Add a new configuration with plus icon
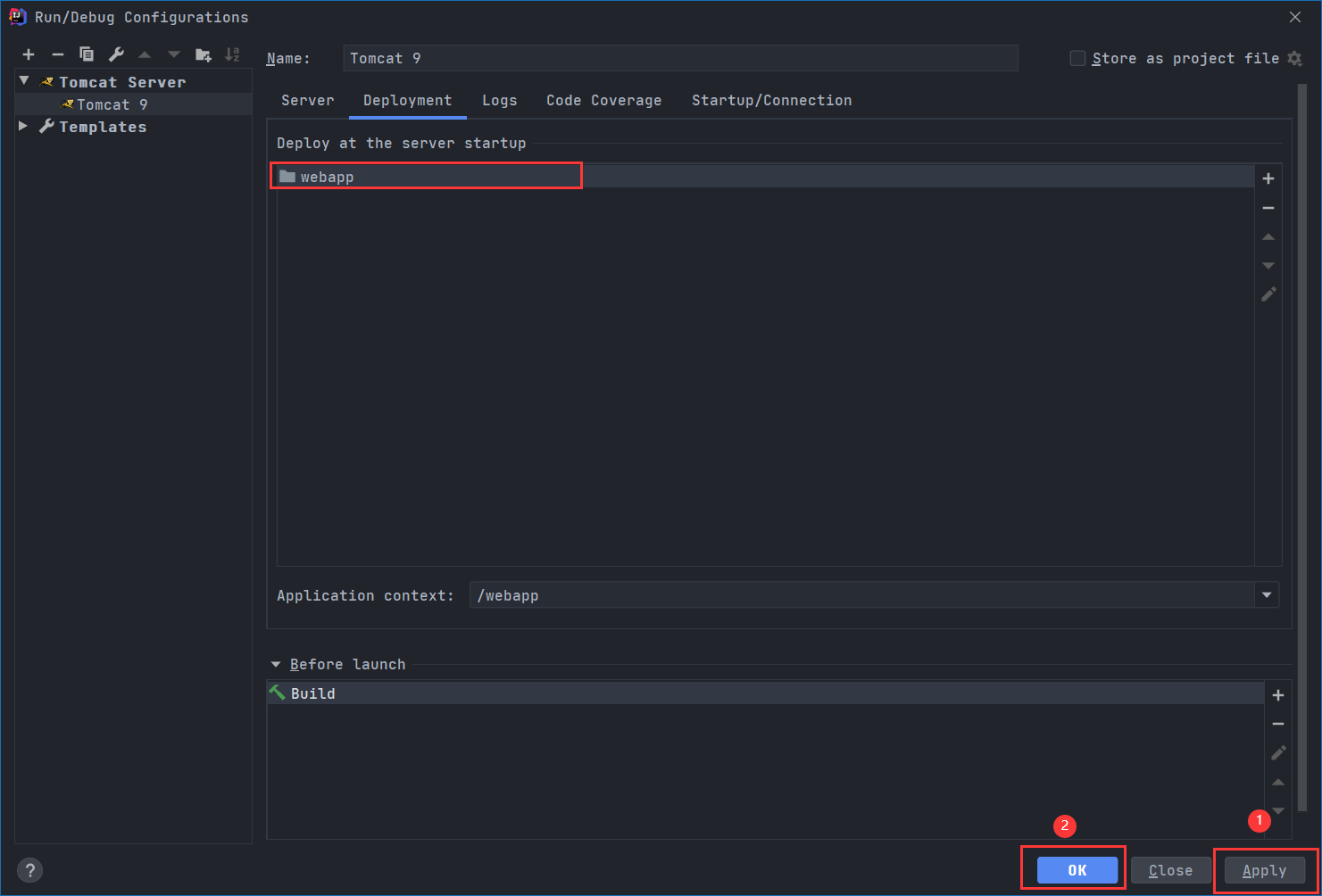Viewport: 1322px width, 896px height. [x=29, y=55]
